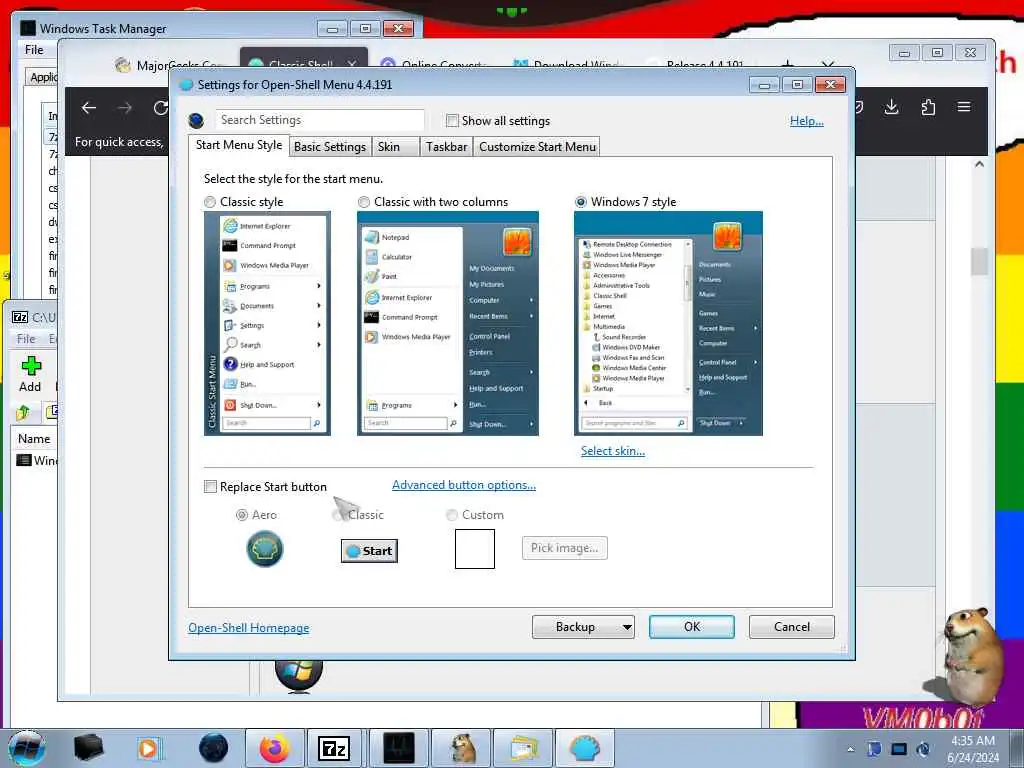Open the Taskbar tab
Viewport: 1024px width, 768px height.
coord(447,147)
